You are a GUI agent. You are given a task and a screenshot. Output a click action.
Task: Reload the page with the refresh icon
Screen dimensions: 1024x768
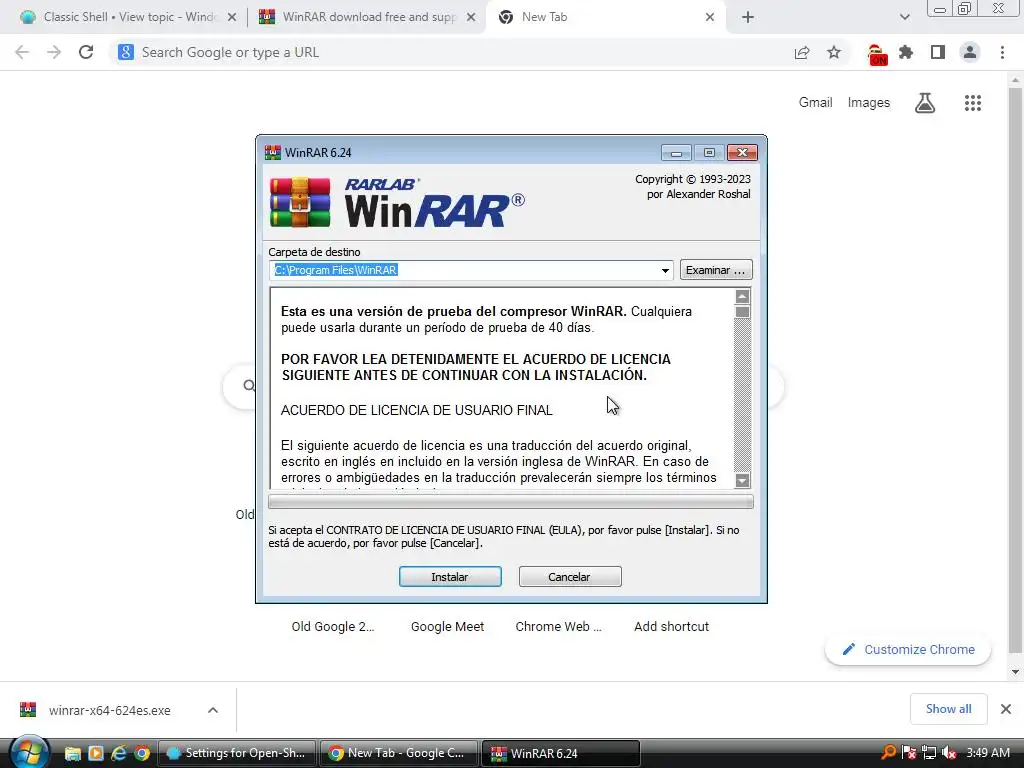(x=86, y=52)
